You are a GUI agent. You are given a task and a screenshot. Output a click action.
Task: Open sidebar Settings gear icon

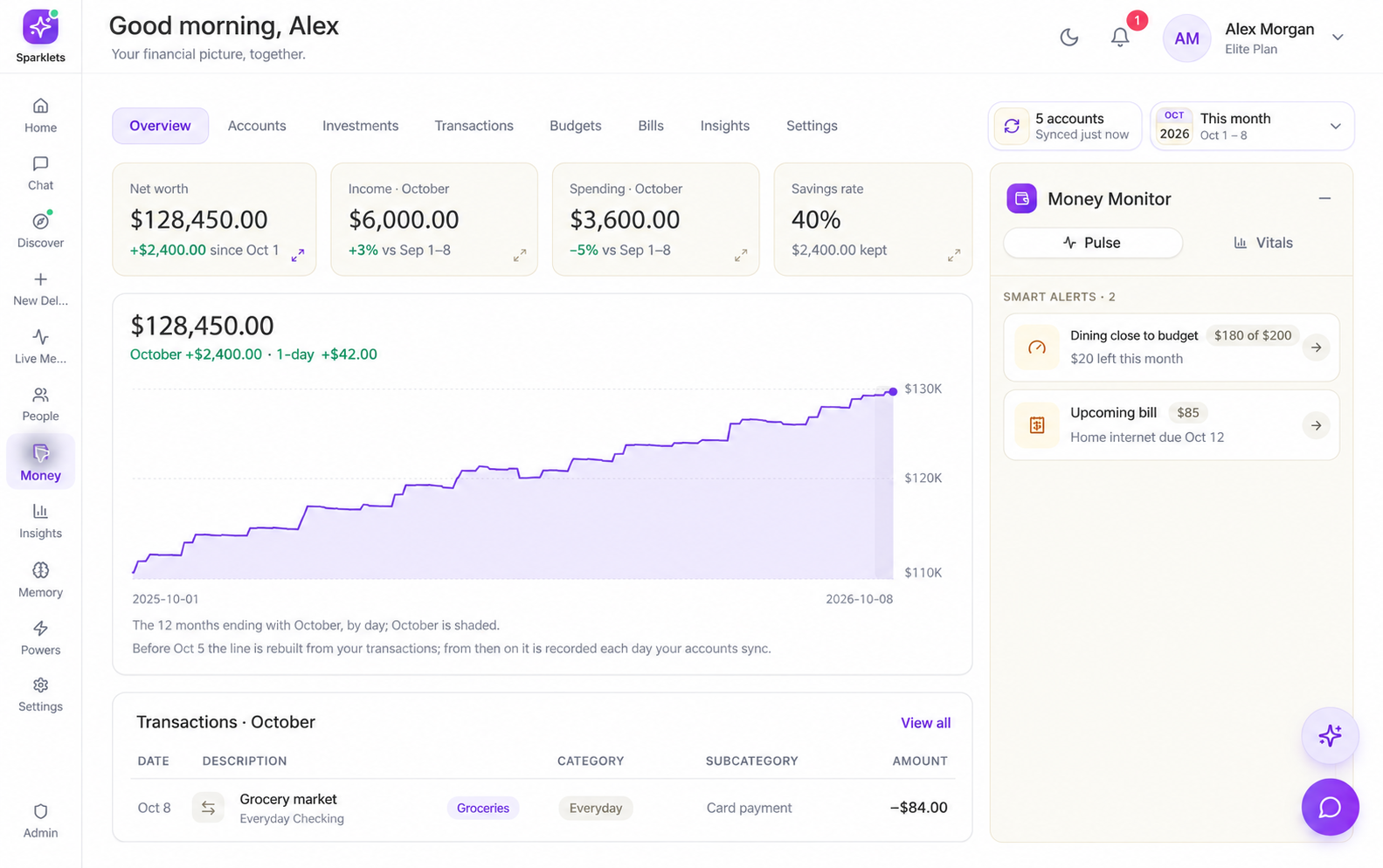(40, 685)
